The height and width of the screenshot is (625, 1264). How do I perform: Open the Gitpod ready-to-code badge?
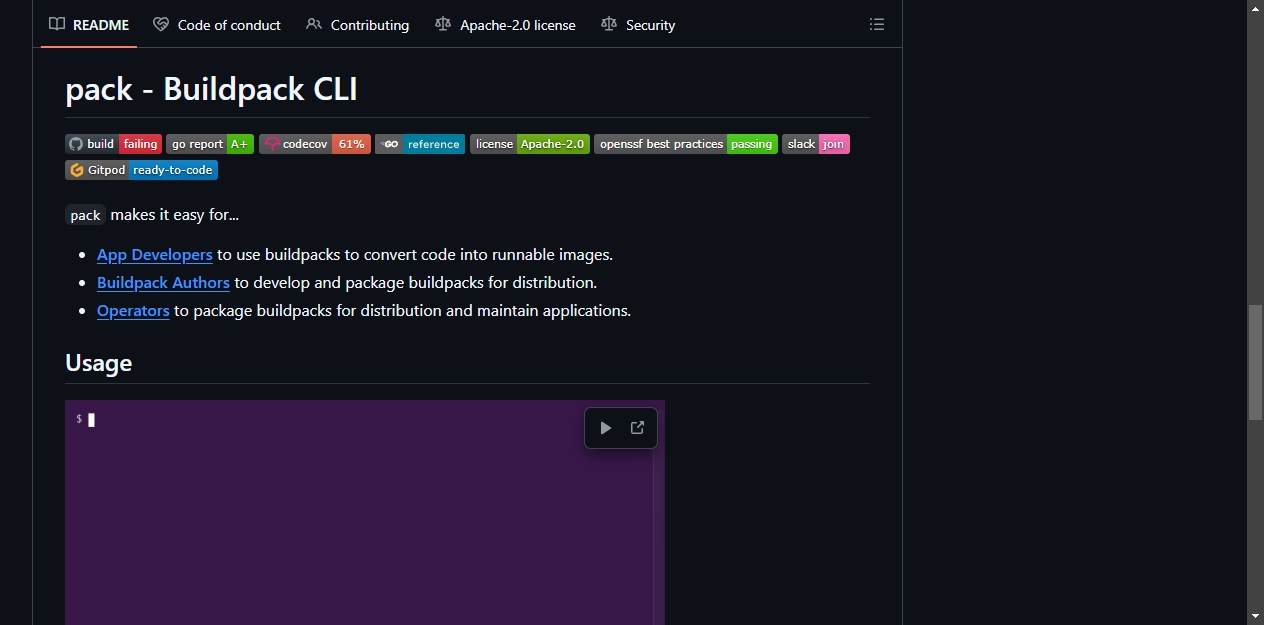141,170
